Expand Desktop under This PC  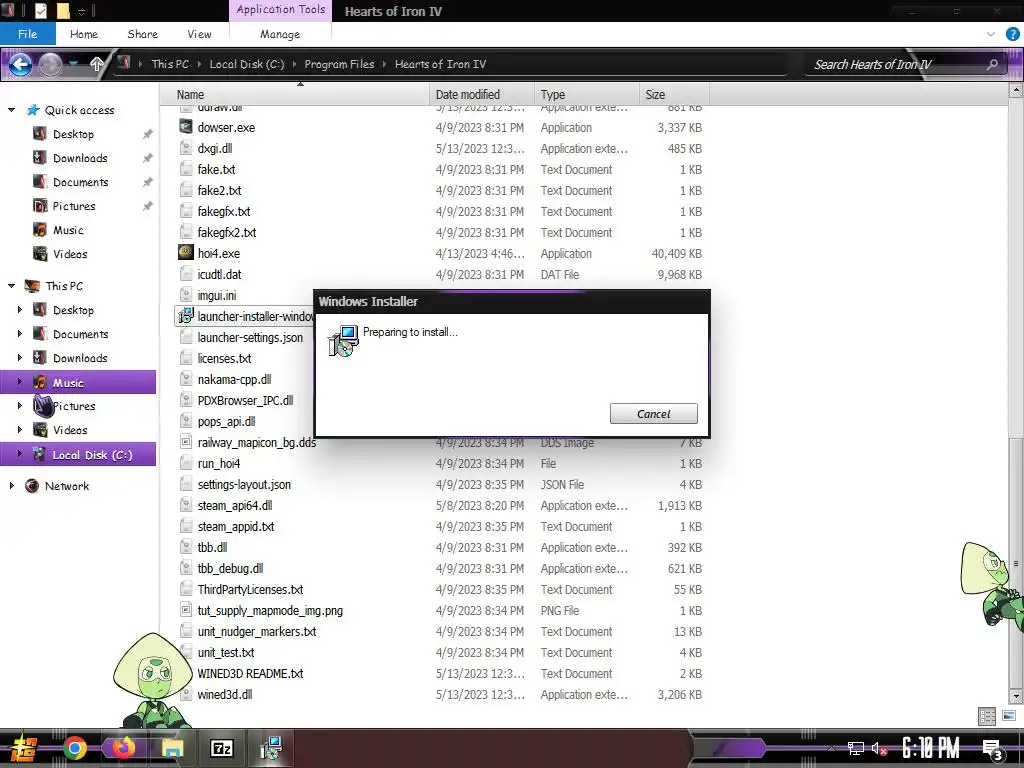coord(20,310)
